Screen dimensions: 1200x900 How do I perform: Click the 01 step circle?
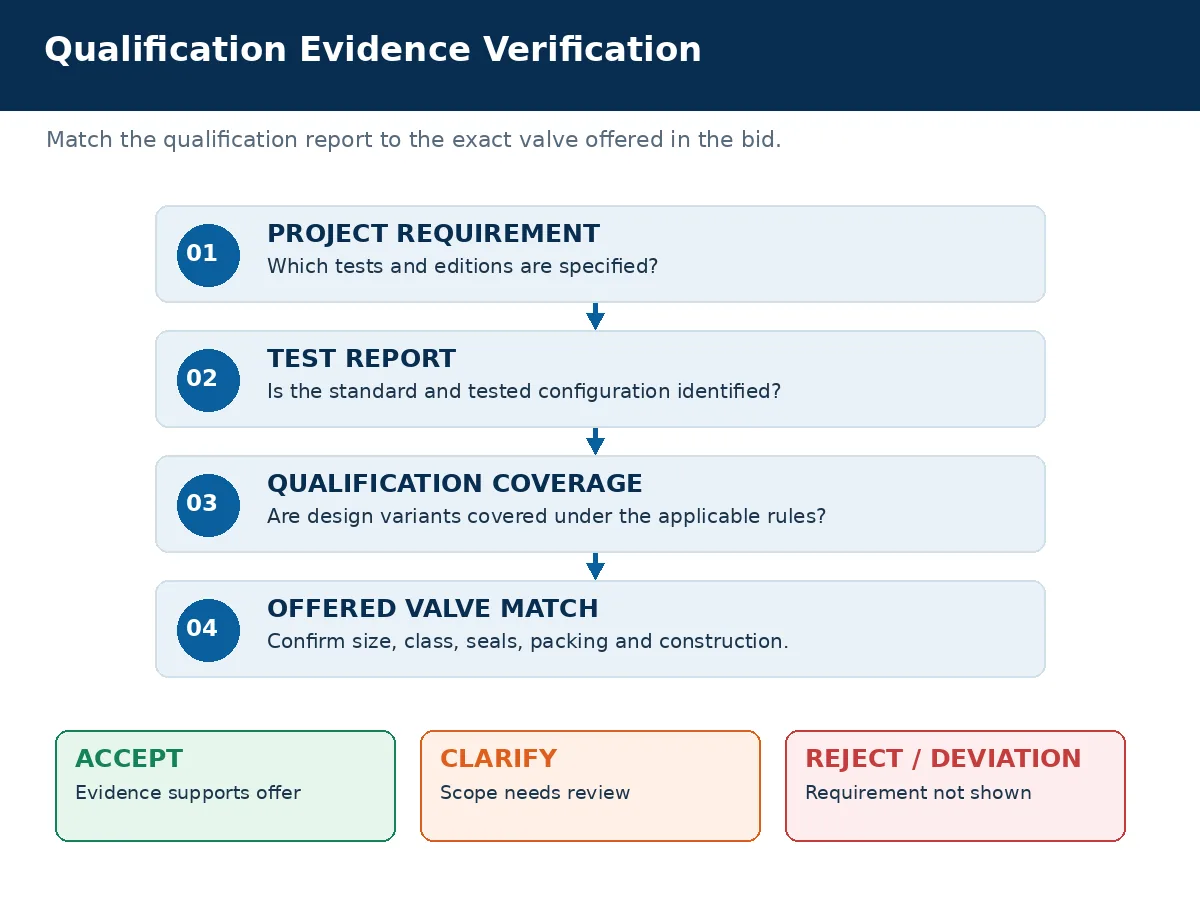(x=208, y=255)
